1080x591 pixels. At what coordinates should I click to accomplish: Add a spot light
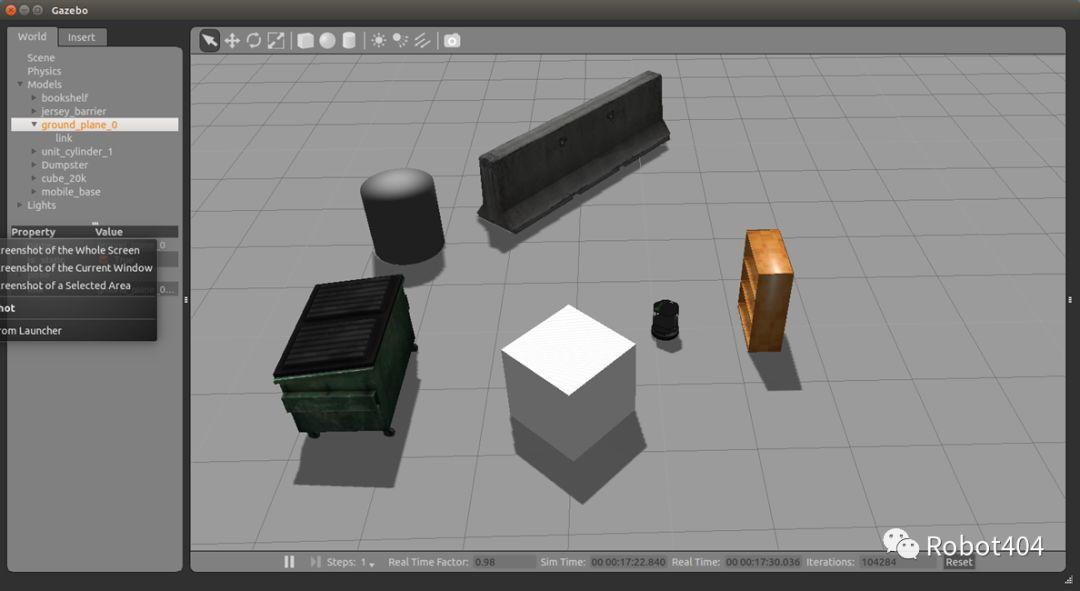click(x=400, y=41)
